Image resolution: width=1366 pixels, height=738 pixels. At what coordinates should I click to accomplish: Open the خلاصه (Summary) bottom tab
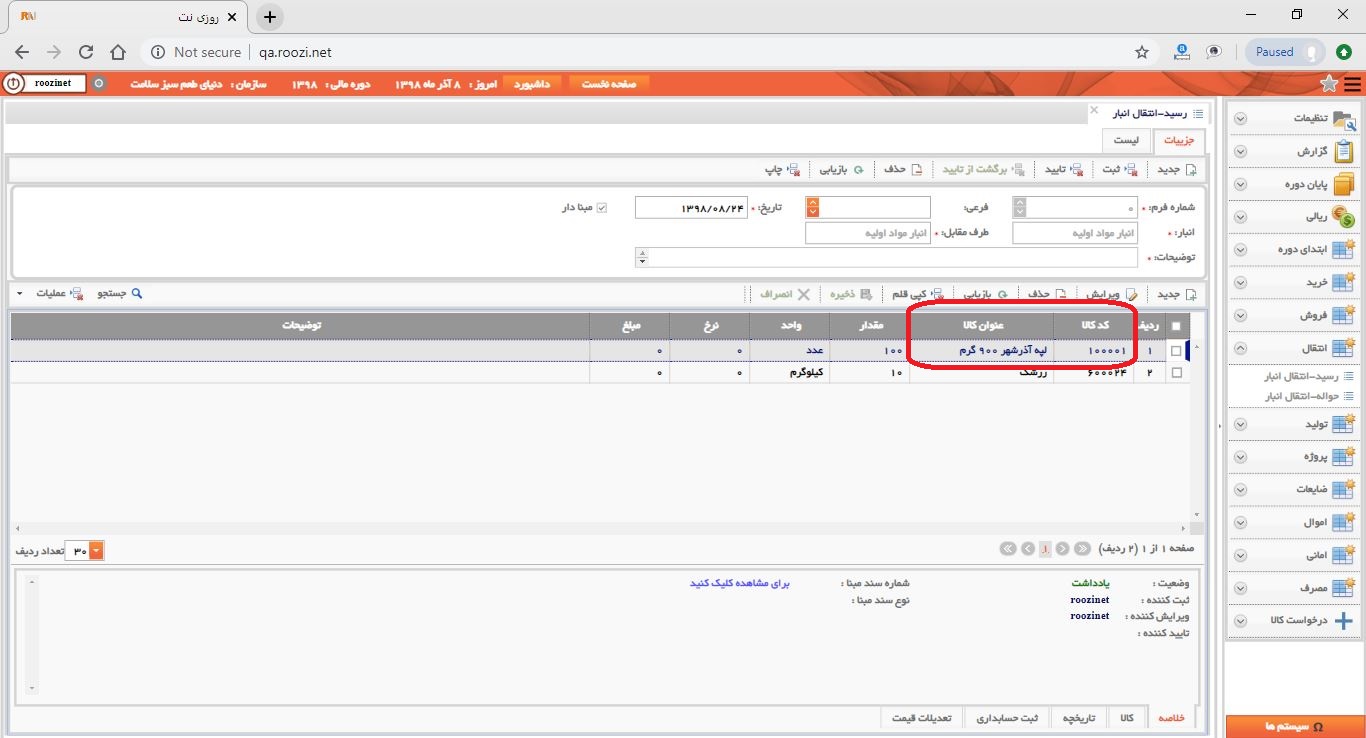click(x=1171, y=718)
